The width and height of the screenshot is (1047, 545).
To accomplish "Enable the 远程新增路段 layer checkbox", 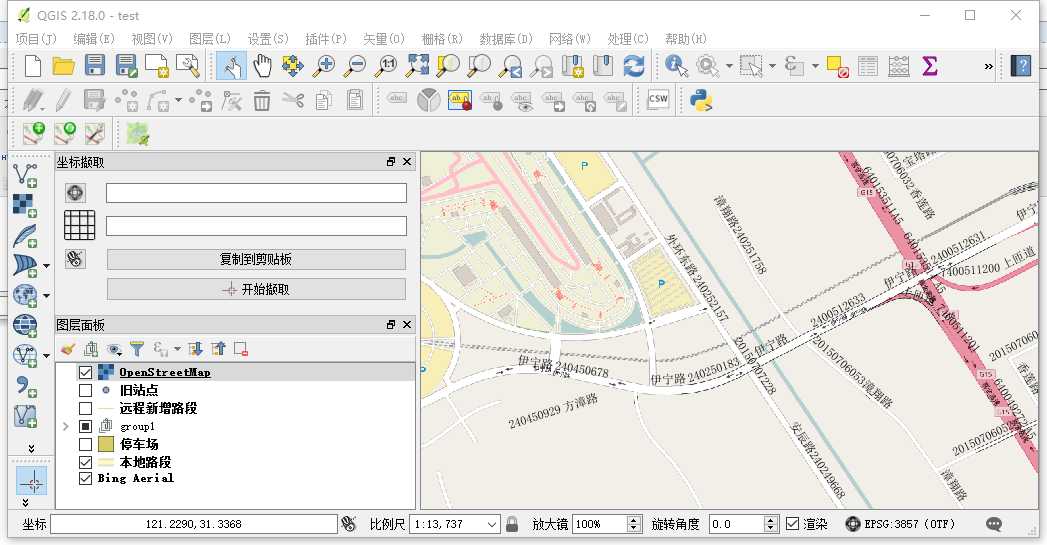I will pos(85,408).
